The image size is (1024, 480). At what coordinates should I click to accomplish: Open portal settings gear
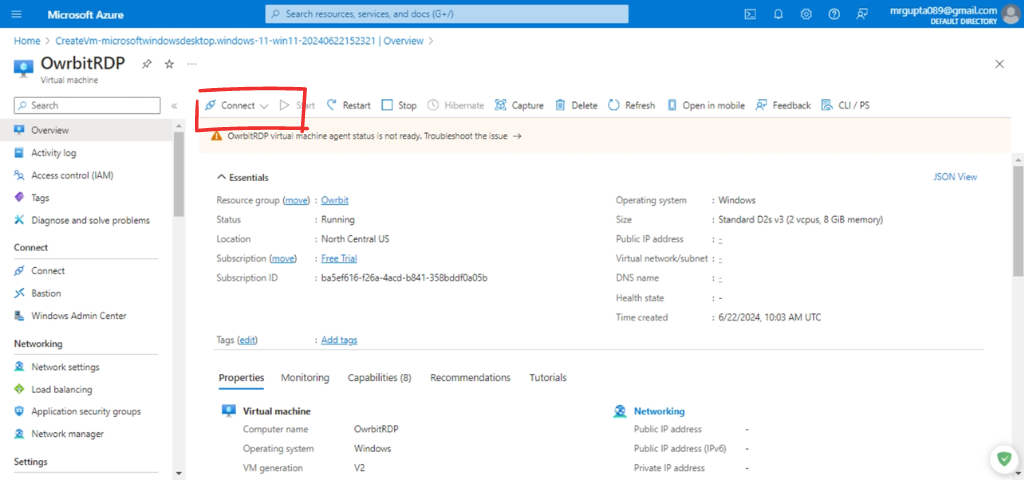pyautogui.click(x=806, y=14)
